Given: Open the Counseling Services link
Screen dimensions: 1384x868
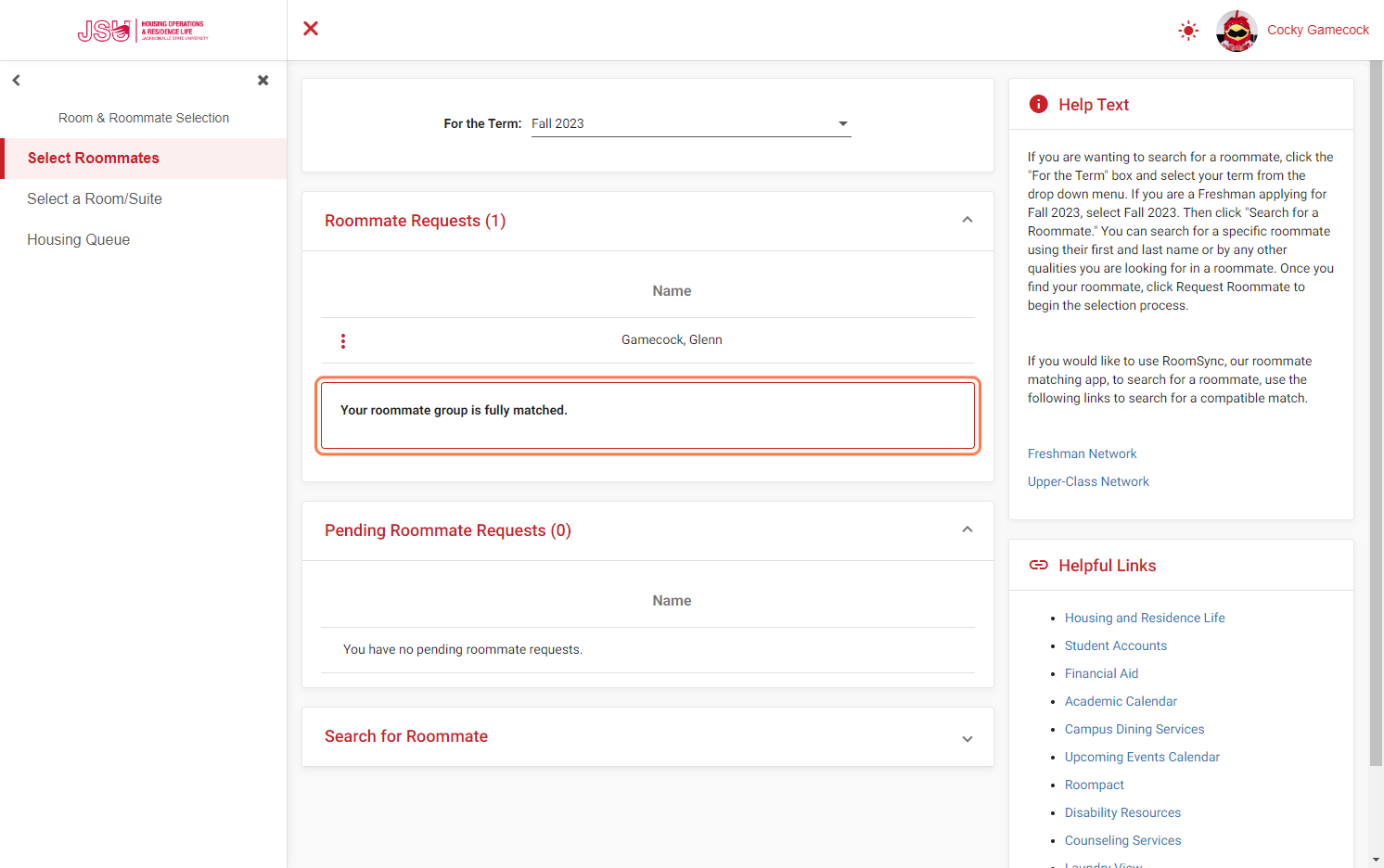Looking at the screenshot, I should (x=1122, y=840).
